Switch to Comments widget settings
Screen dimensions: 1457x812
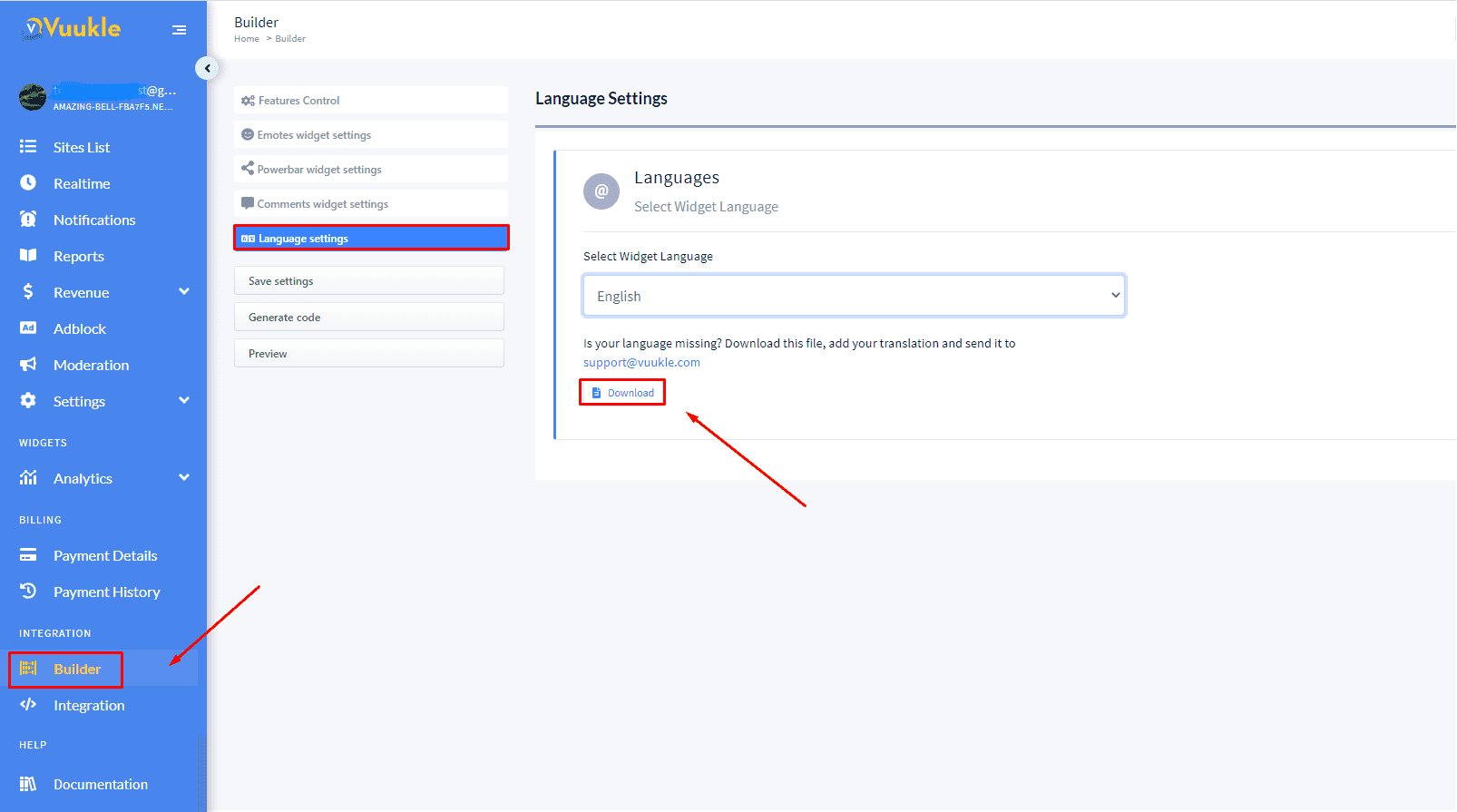click(x=370, y=204)
